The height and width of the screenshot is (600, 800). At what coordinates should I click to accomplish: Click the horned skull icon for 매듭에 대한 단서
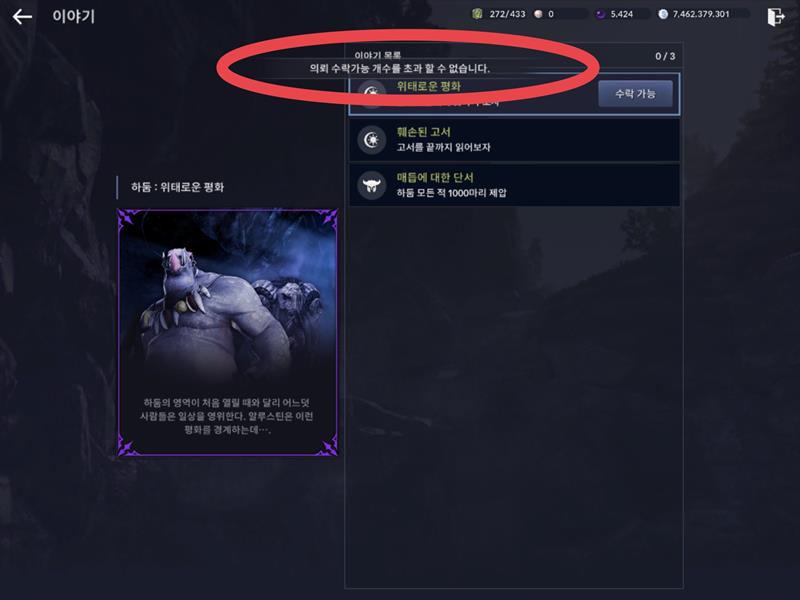point(372,185)
